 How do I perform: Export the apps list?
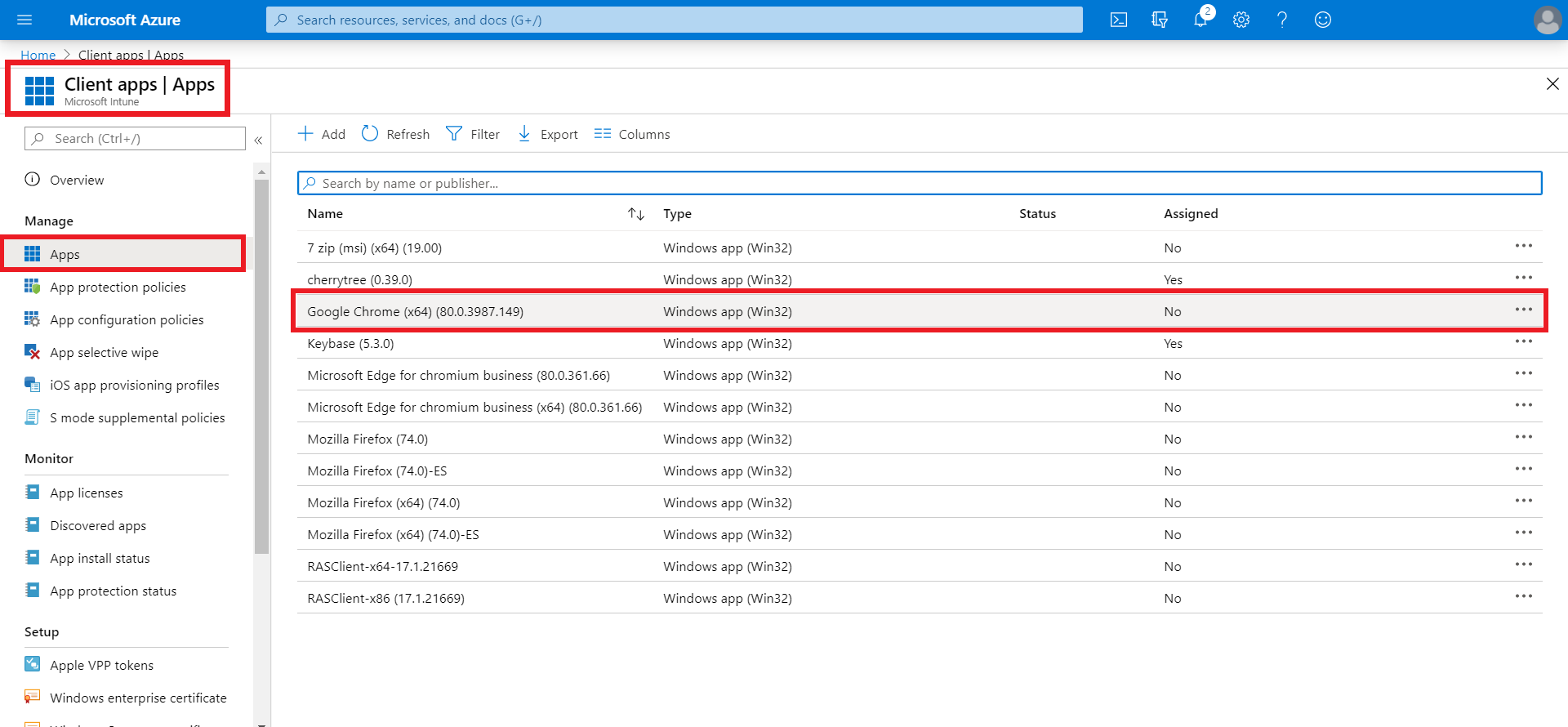pos(548,134)
